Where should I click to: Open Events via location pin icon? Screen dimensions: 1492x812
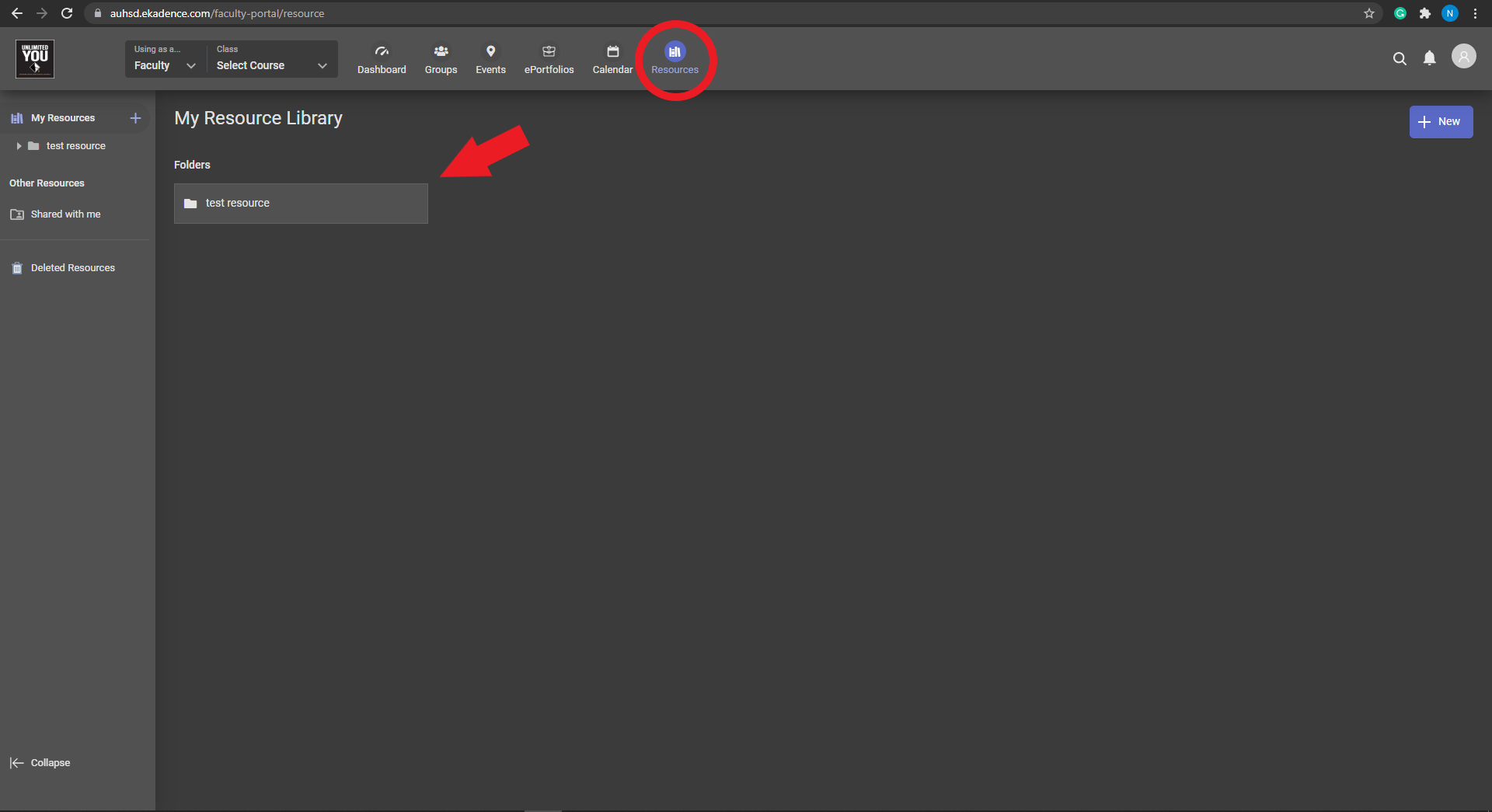(x=490, y=51)
